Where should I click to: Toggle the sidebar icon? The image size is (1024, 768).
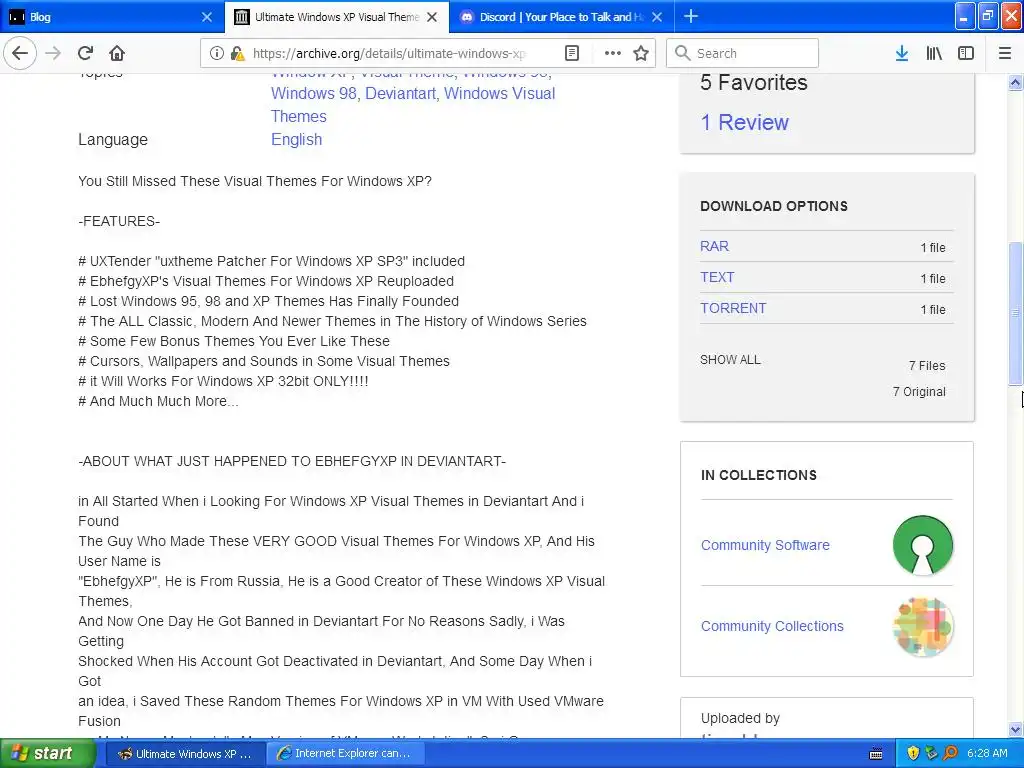(966, 53)
